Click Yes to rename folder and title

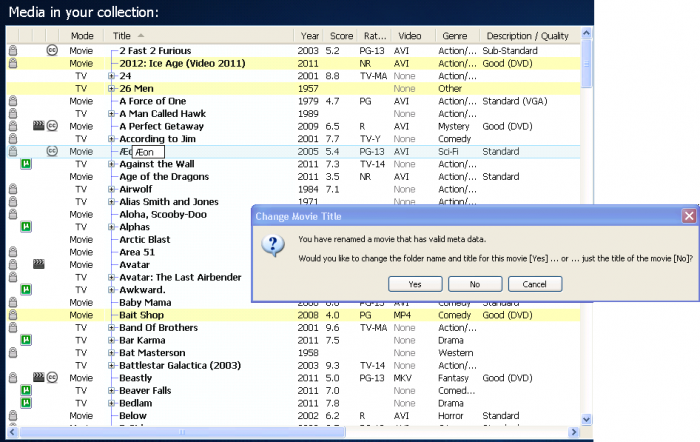(415, 284)
